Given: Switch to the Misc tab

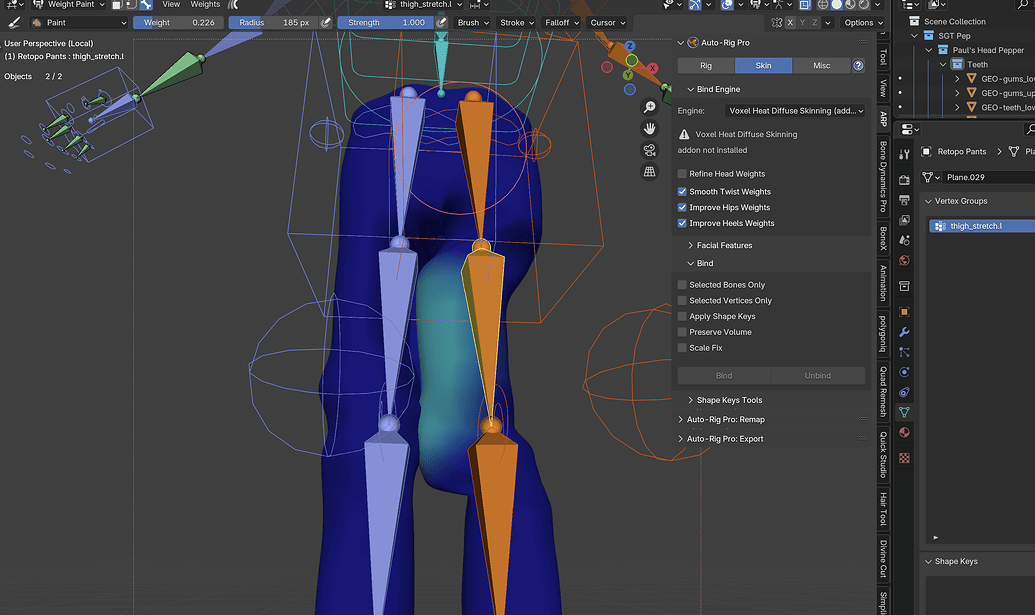Looking at the screenshot, I should (821, 65).
